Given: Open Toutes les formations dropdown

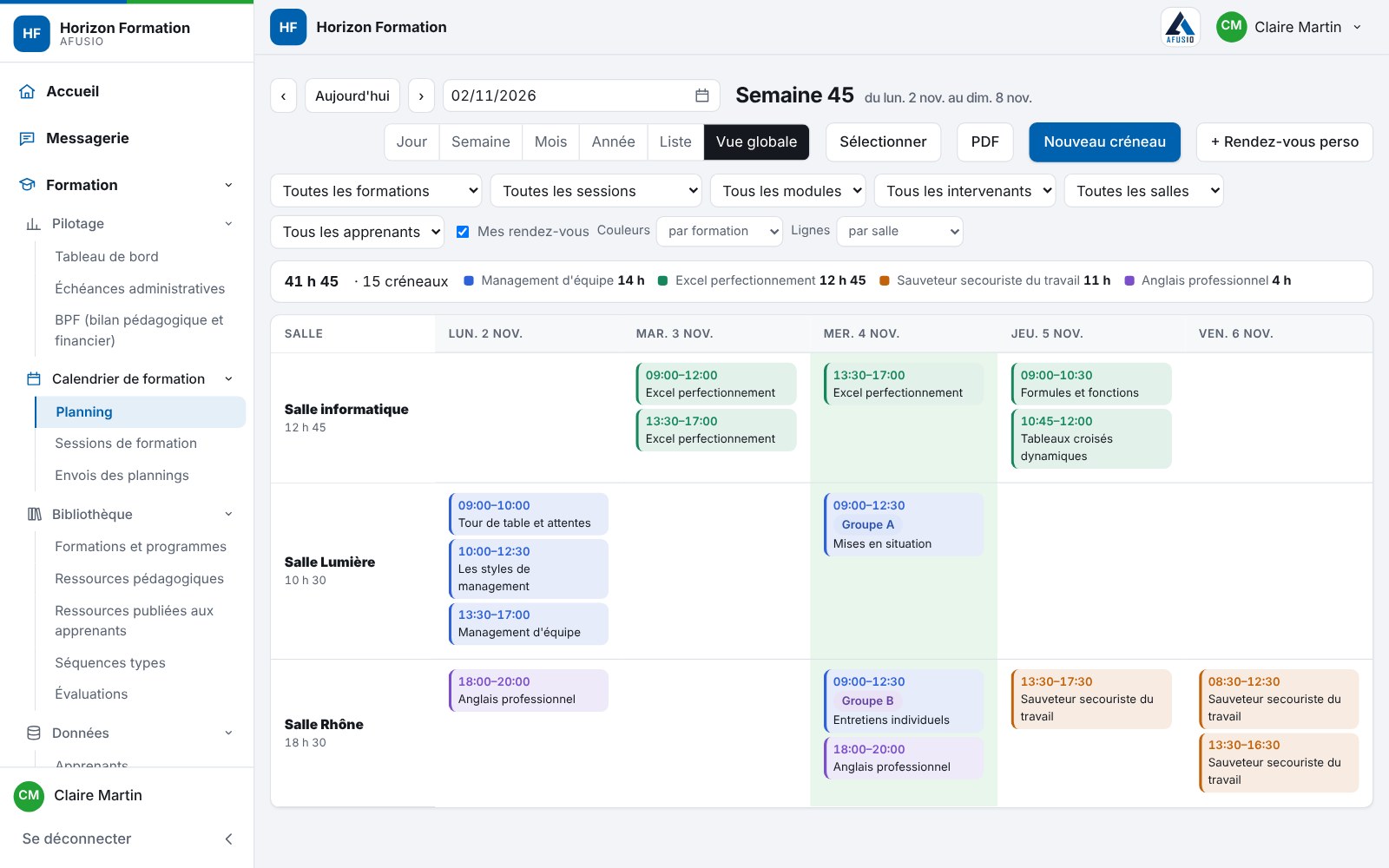Looking at the screenshot, I should point(376,191).
